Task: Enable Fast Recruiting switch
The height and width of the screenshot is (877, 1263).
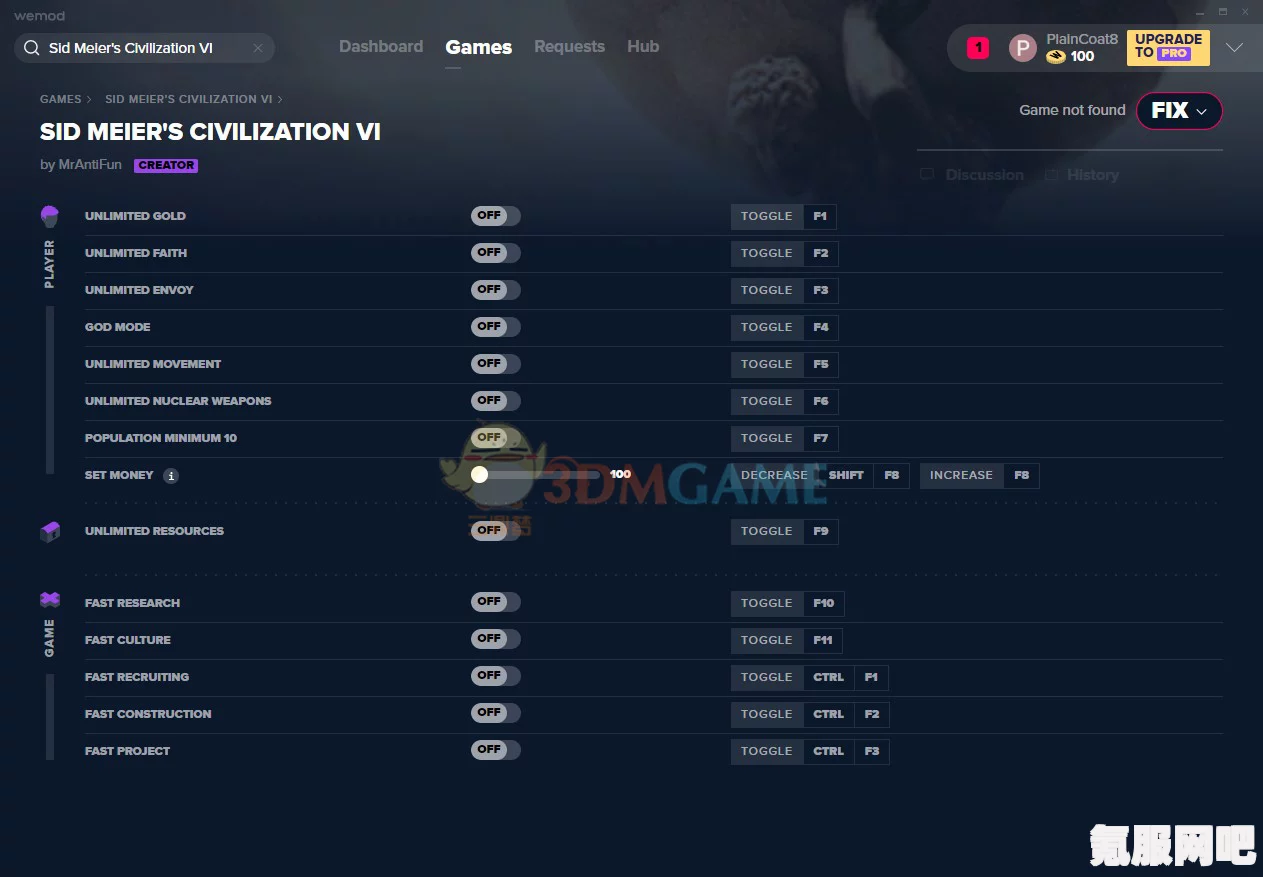Action: point(496,676)
